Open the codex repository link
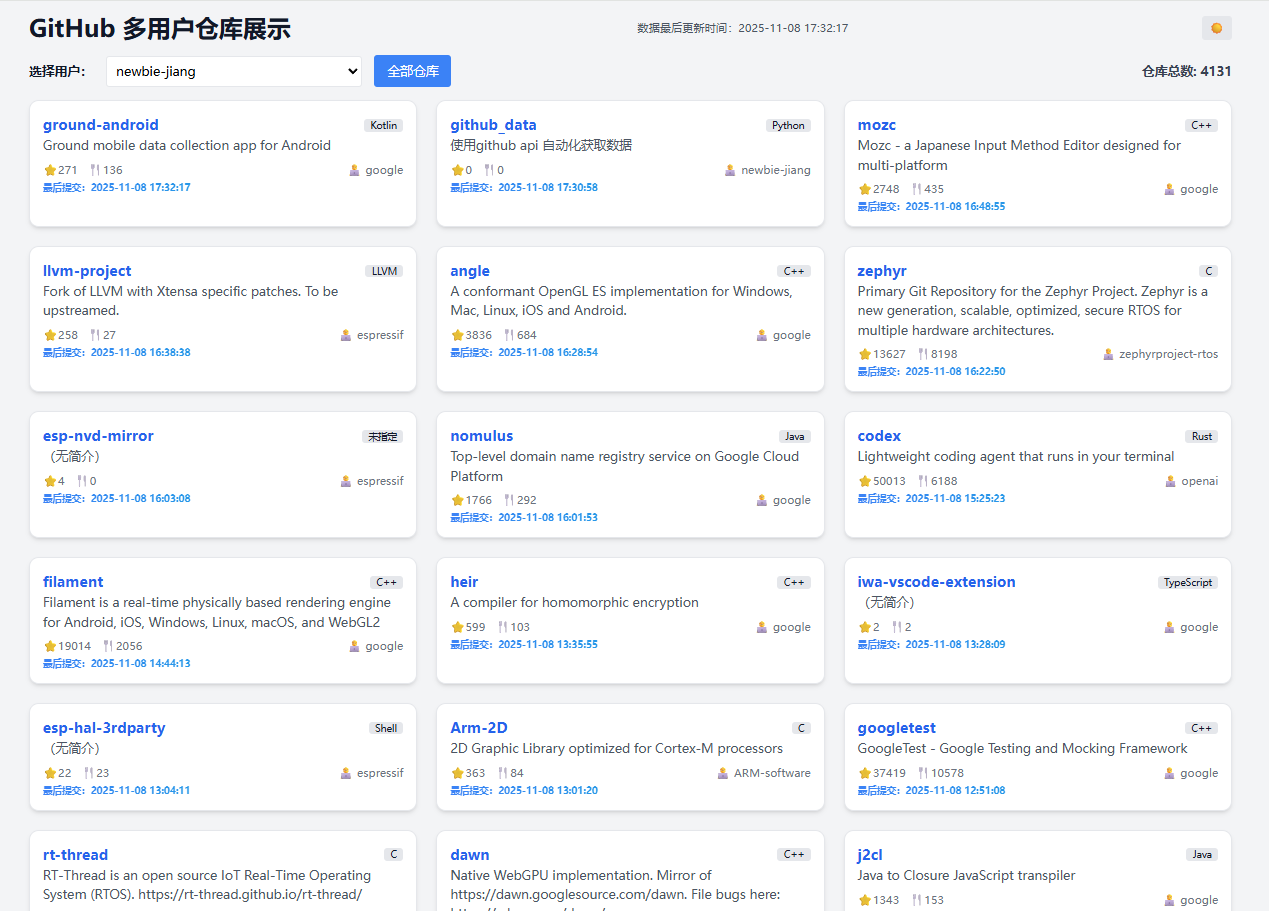 pyautogui.click(x=879, y=436)
